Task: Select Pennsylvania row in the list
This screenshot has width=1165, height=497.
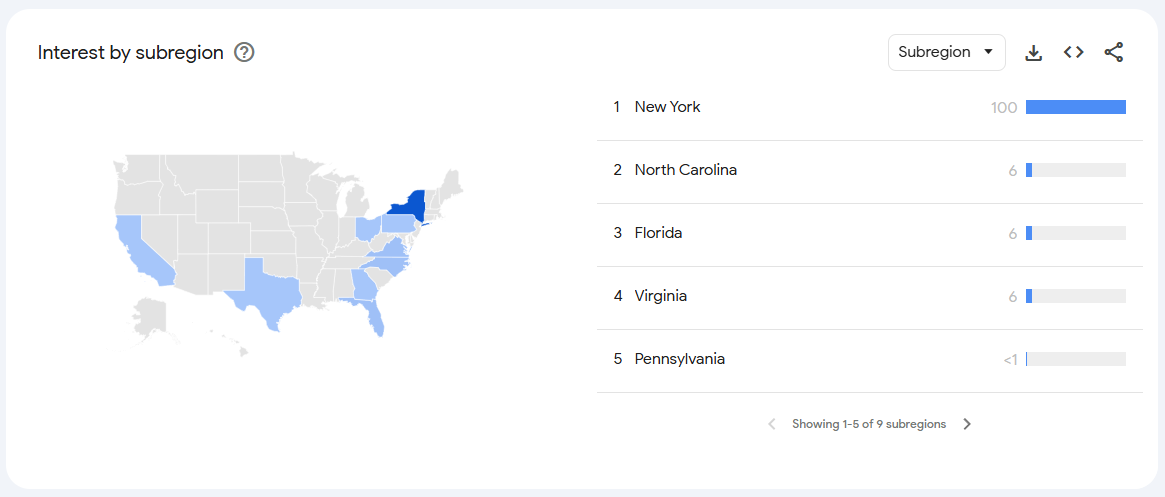Action: click(x=862, y=360)
